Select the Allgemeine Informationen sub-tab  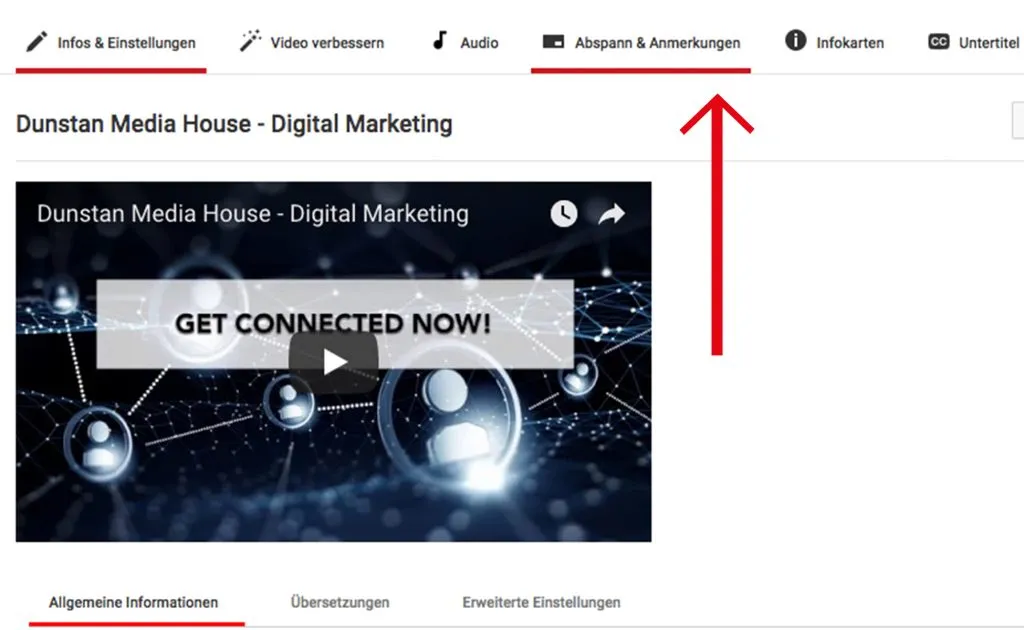click(x=134, y=603)
